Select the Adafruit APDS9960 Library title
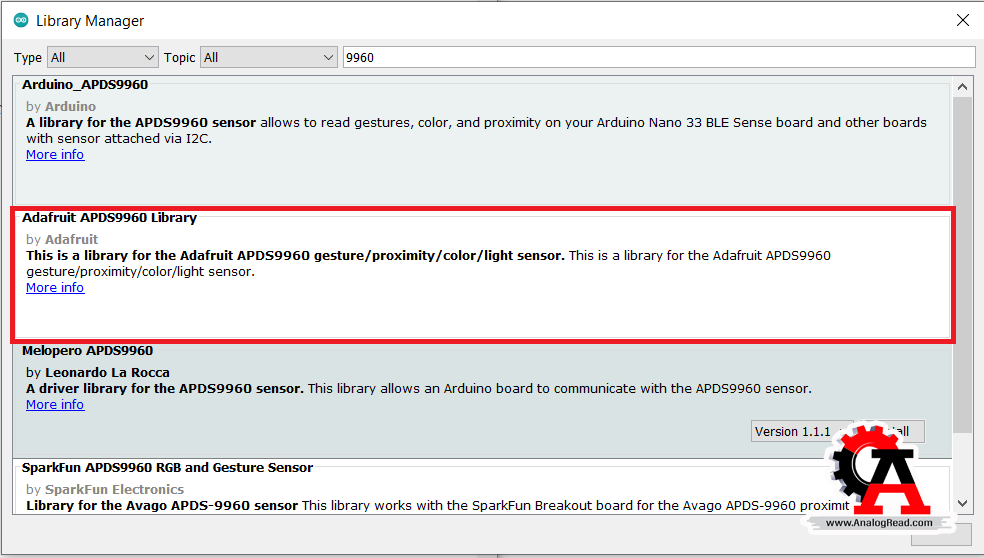Viewport: 984px width, 558px height. [109, 218]
